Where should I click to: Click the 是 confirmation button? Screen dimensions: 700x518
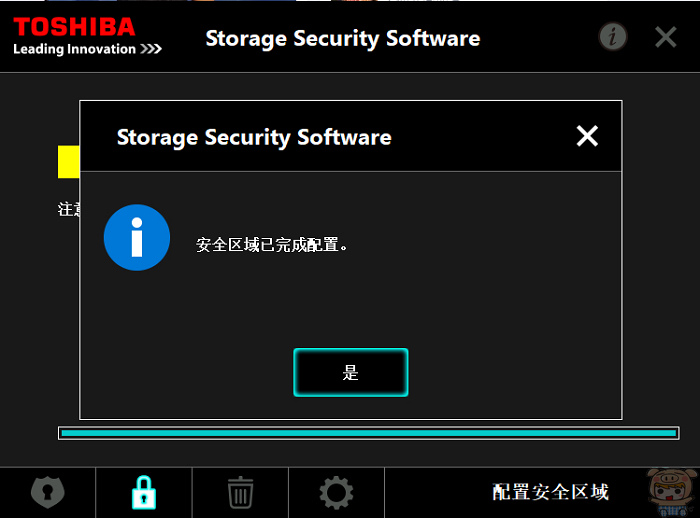(350, 372)
